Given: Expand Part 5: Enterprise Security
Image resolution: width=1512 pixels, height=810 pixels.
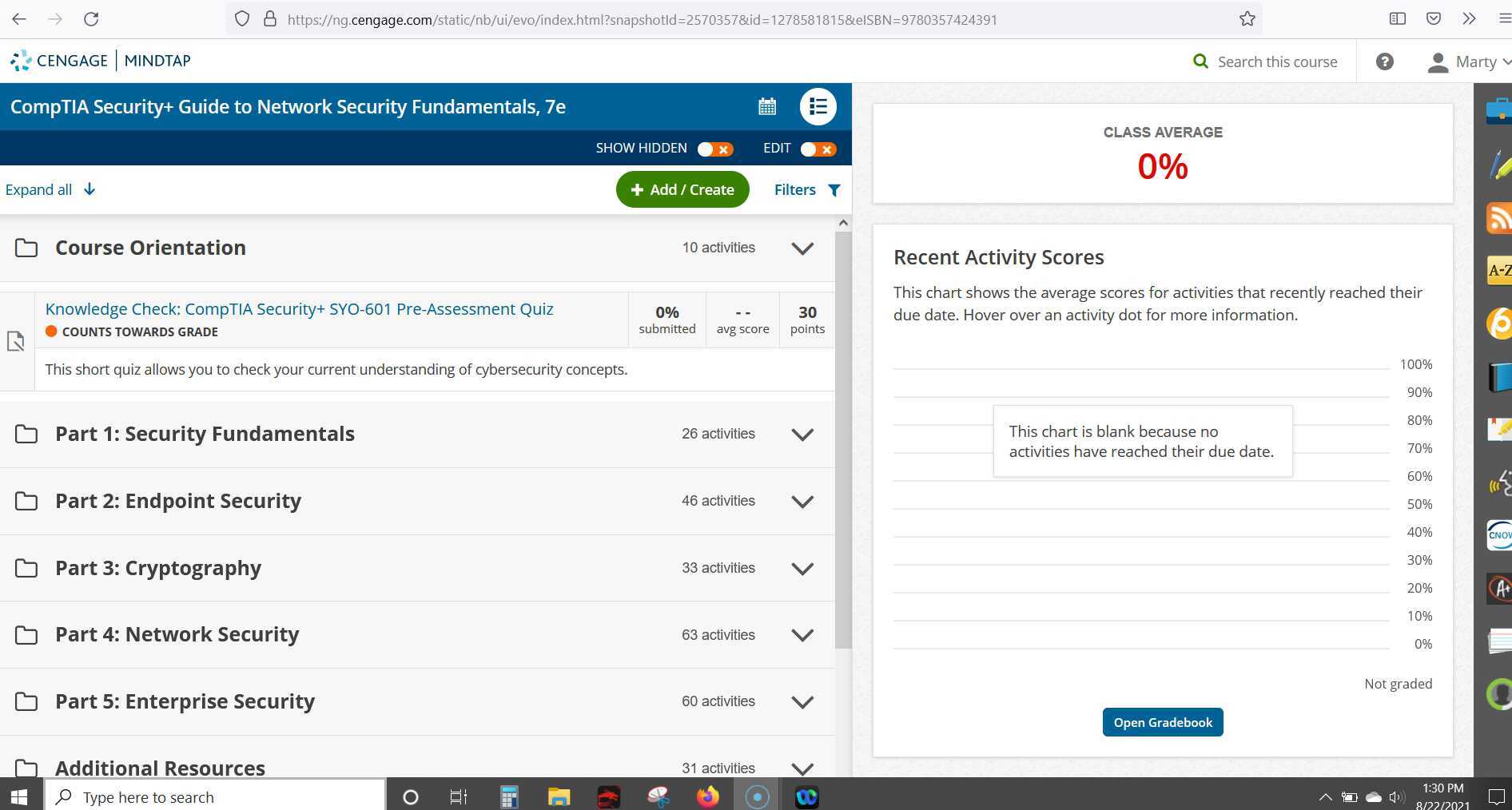Looking at the screenshot, I should pos(802,701).
